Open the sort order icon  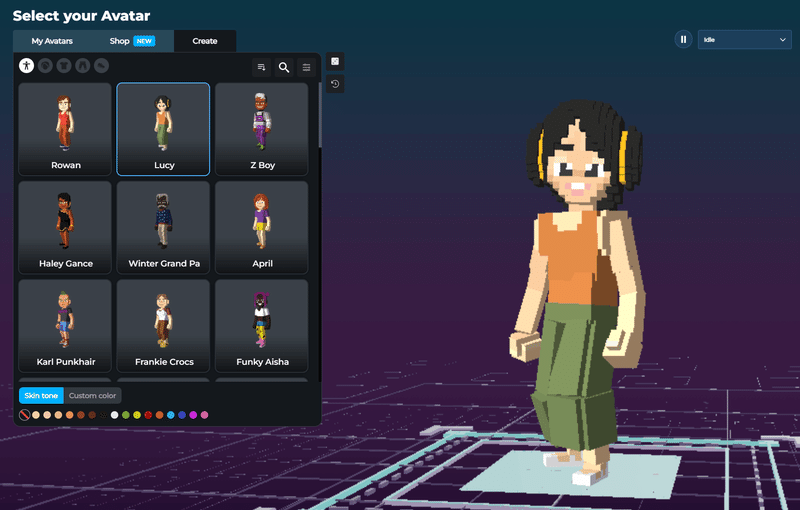(261, 67)
